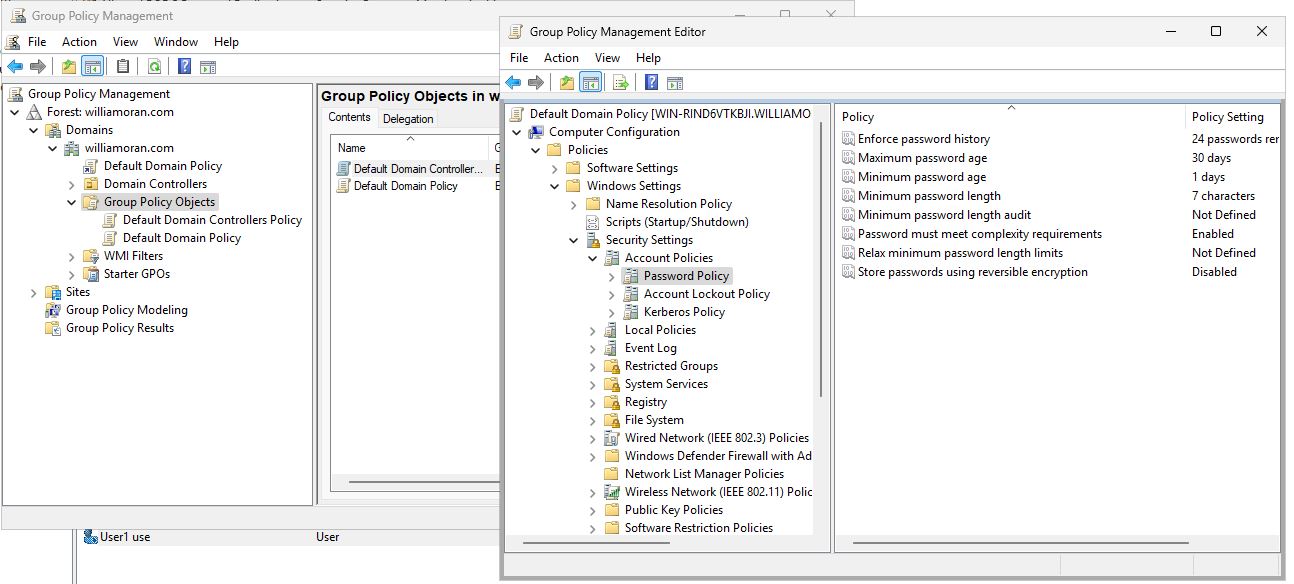Click the Back navigation arrow in the Editor toolbar

515,80
